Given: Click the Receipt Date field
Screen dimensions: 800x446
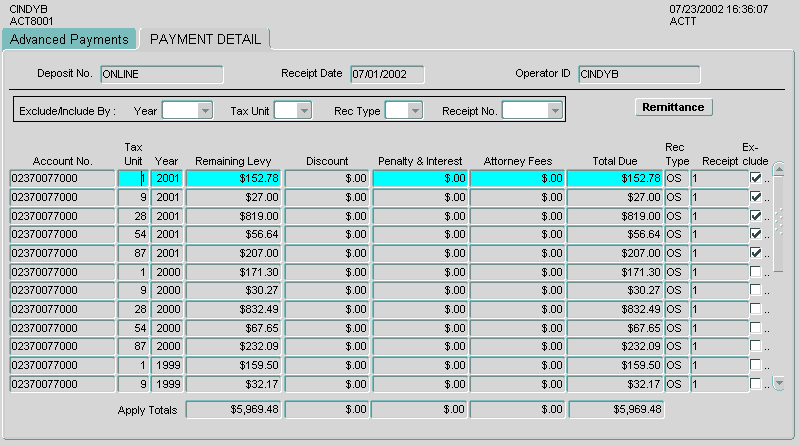Looking at the screenshot, I should tap(387, 75).
